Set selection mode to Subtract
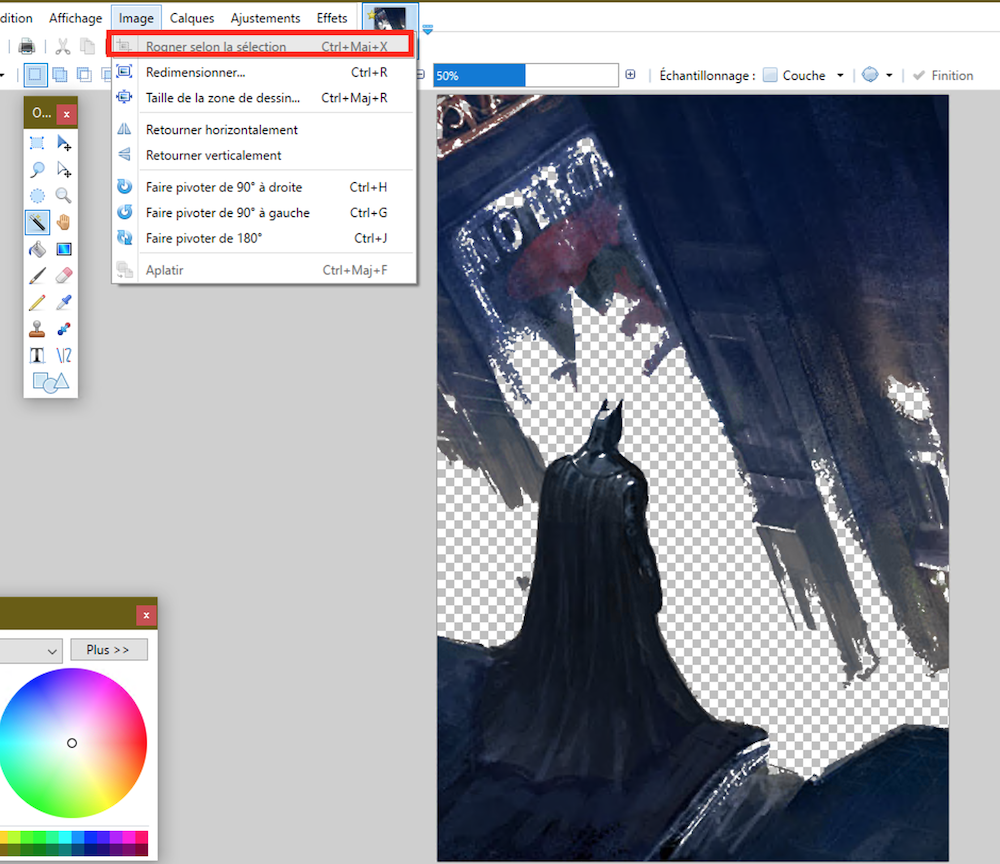The width and height of the screenshot is (1000, 864). [x=84, y=75]
